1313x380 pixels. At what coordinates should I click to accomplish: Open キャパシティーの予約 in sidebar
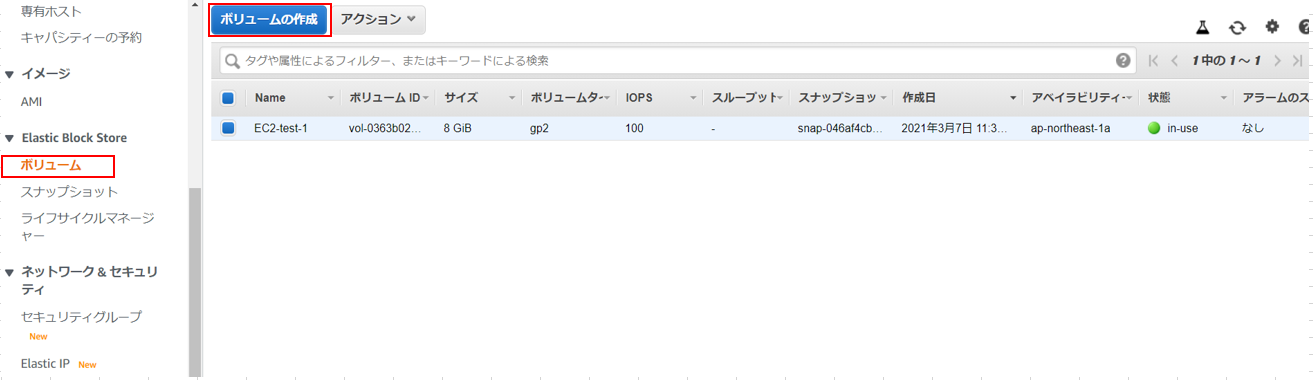81,38
